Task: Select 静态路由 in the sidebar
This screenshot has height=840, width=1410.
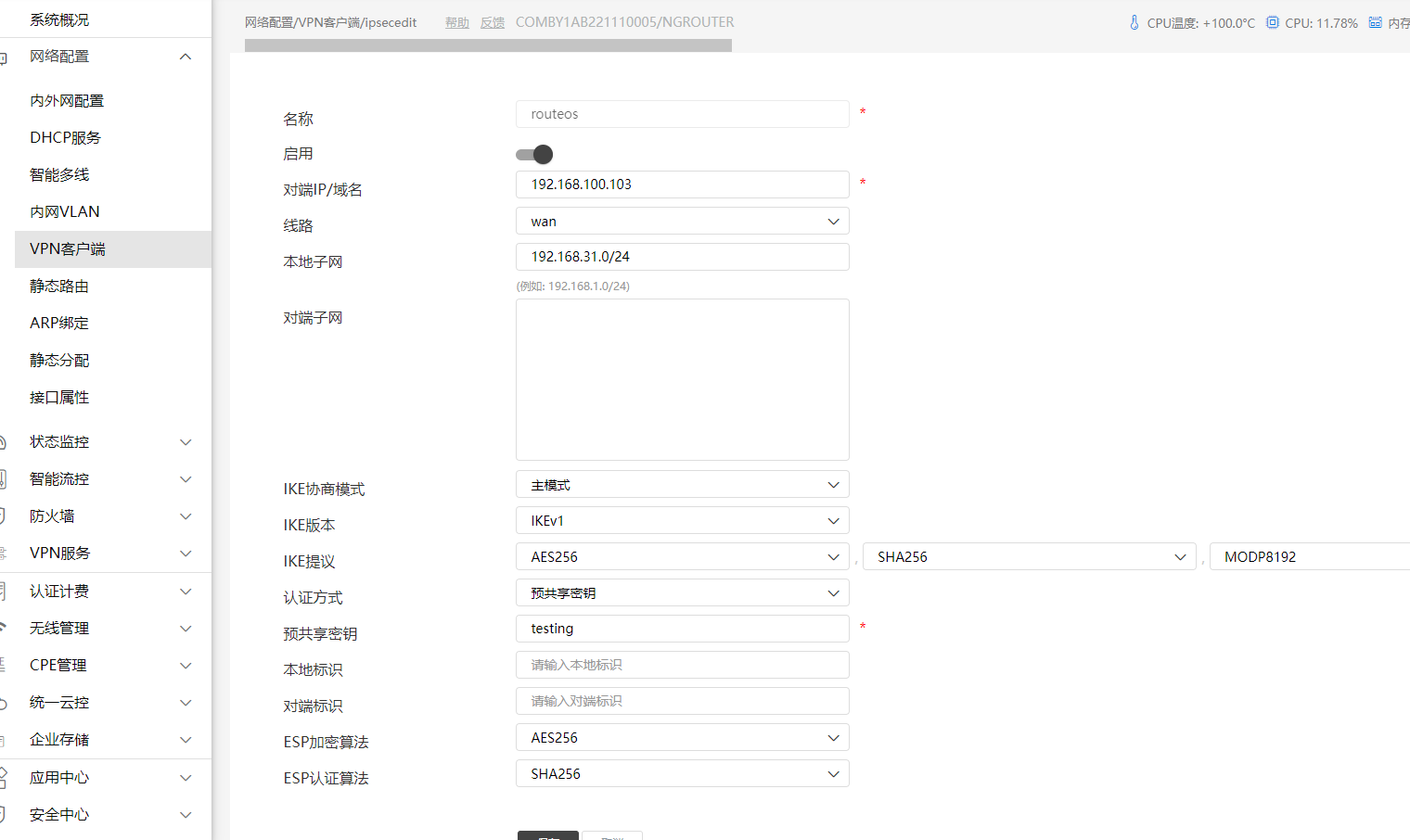Action: coord(59,286)
